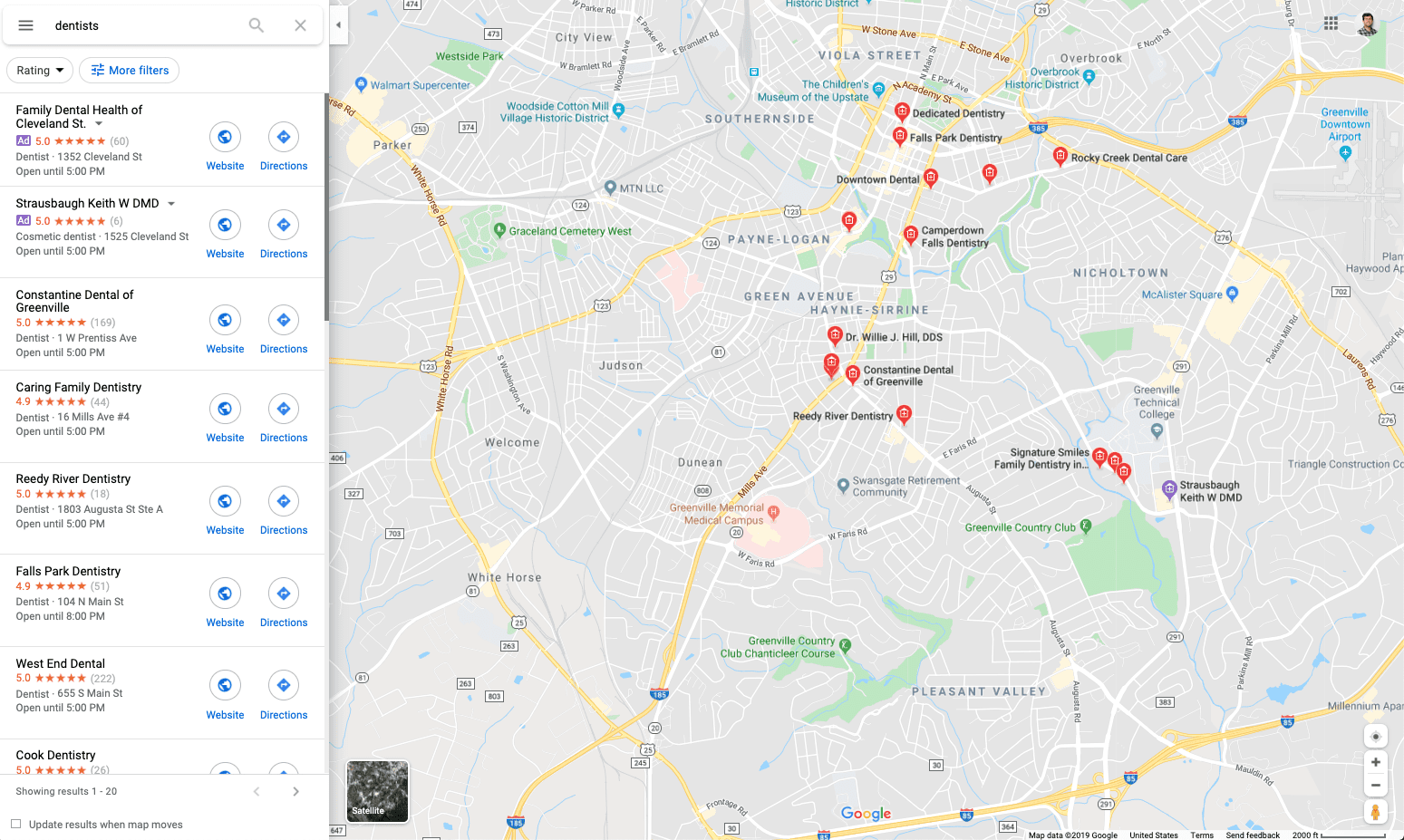Image resolution: width=1404 pixels, height=840 pixels.
Task: Click the Camperdown Falls Dentistry pin
Action: (x=911, y=236)
